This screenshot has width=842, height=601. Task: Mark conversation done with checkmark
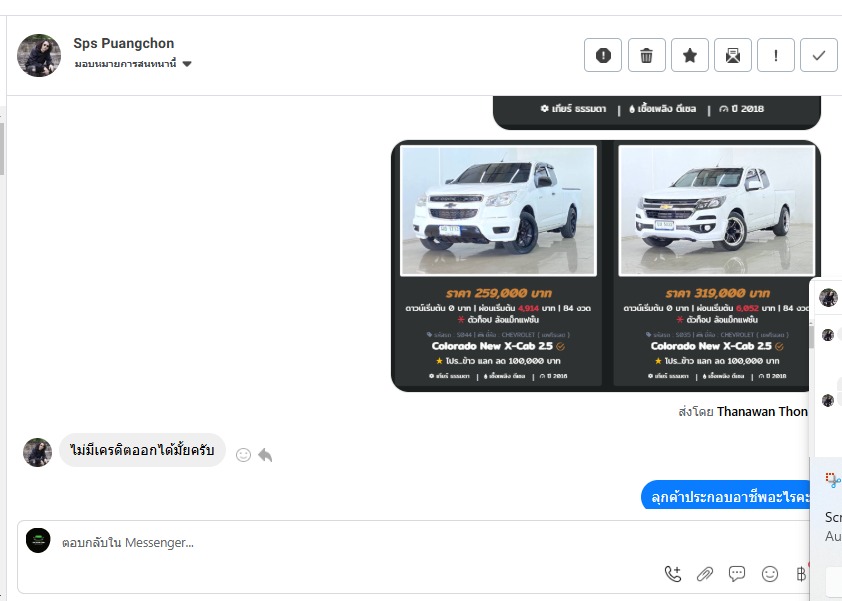(818, 55)
